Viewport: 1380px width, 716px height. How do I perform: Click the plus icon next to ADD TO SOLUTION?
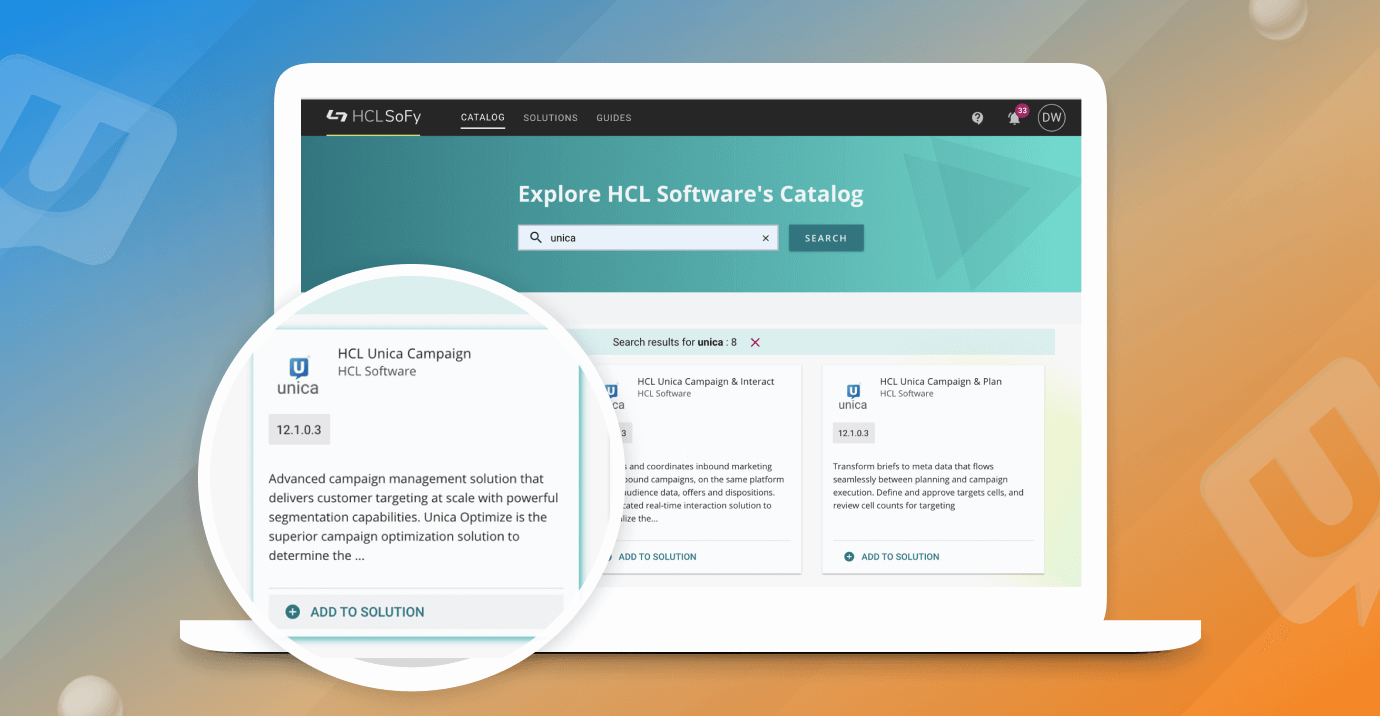click(291, 611)
